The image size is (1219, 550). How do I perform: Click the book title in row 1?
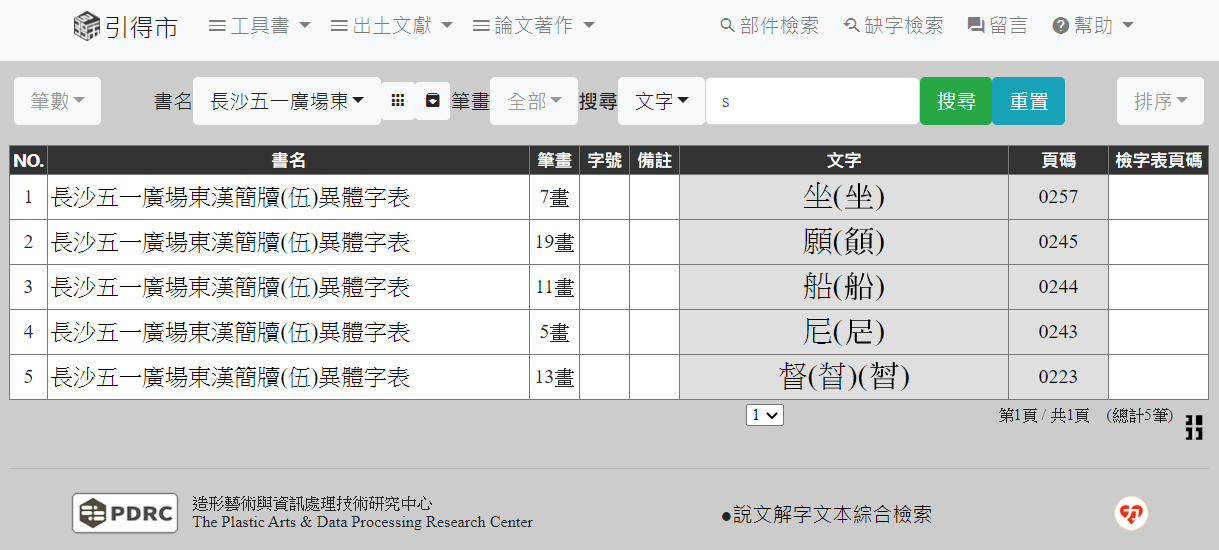pos(231,198)
